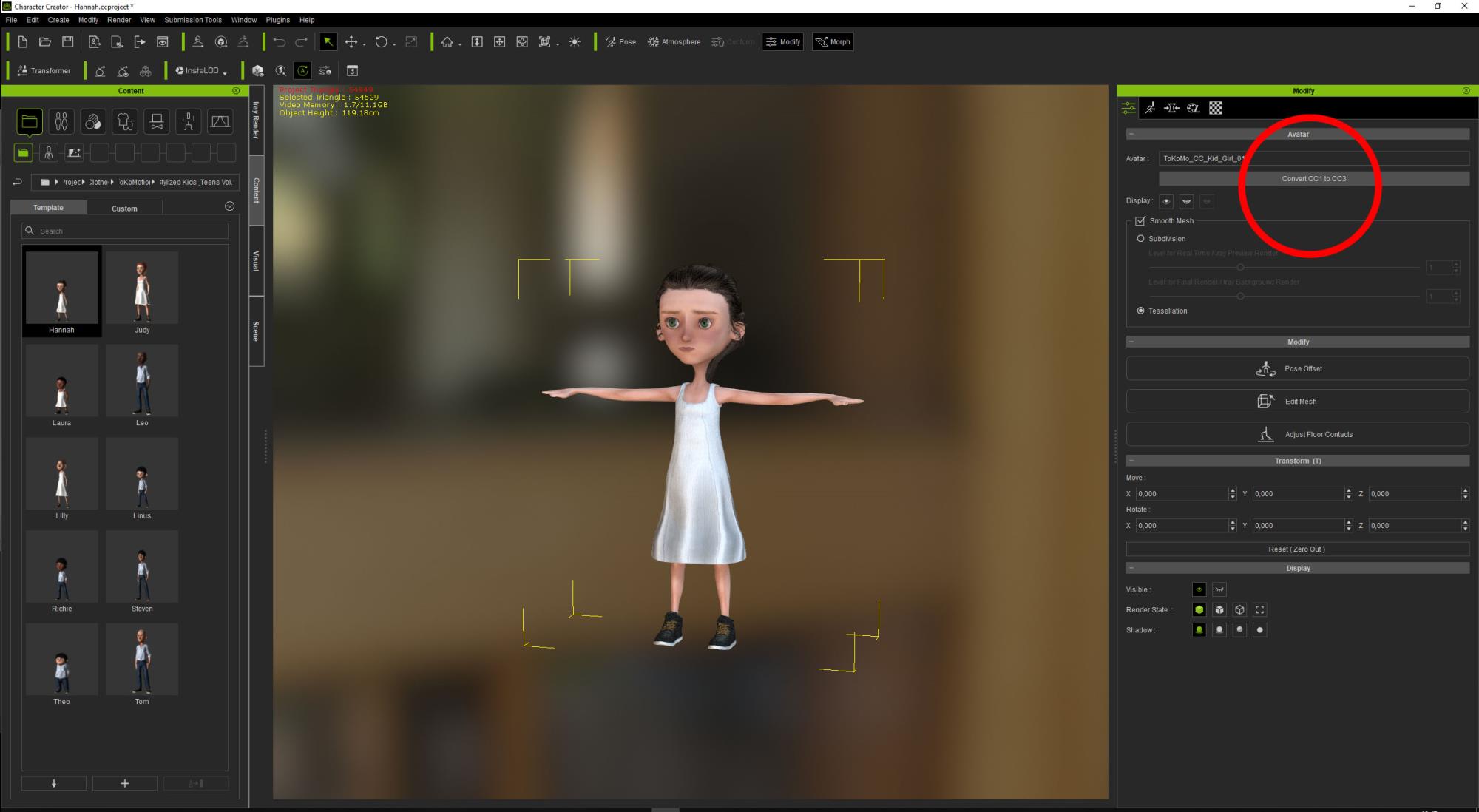Open the Content panel options chevron circle
Viewport: 1479px width, 812px height.
point(229,206)
